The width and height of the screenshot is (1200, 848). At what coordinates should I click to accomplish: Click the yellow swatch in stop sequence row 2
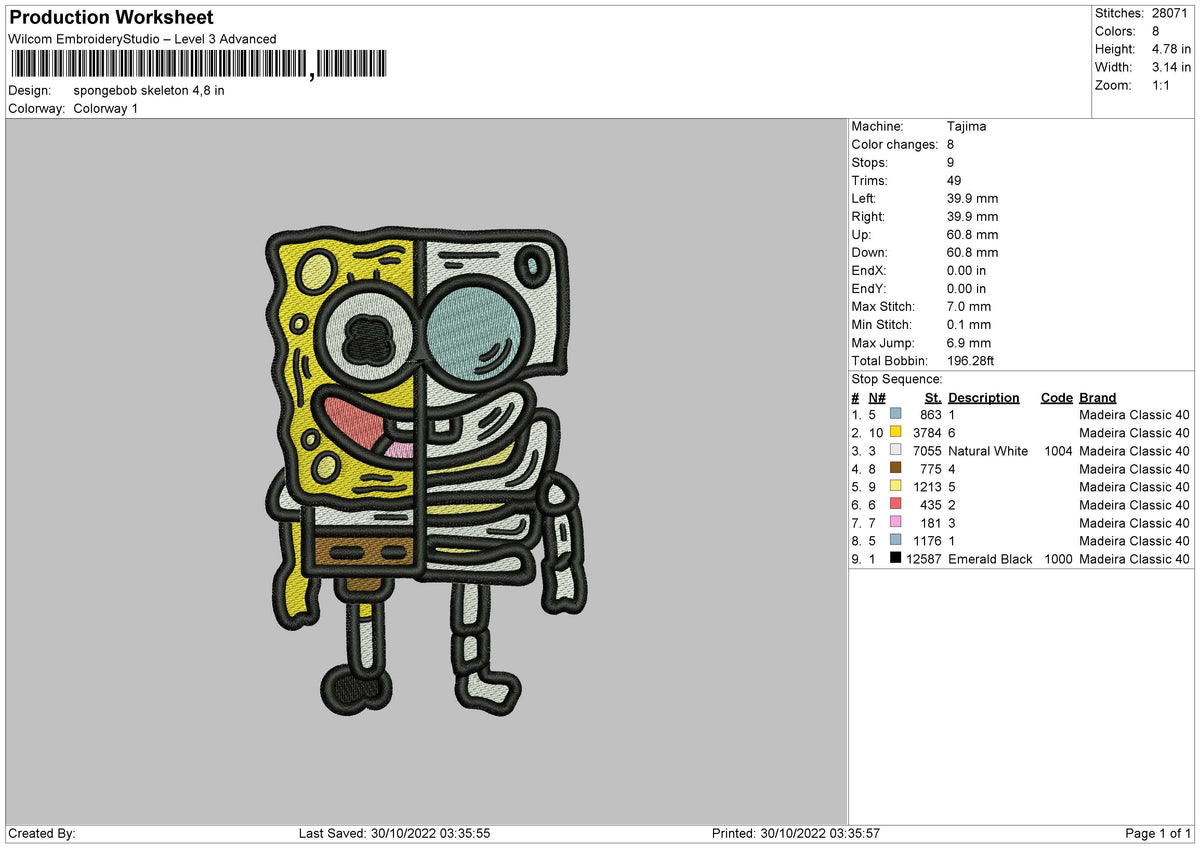[896, 432]
